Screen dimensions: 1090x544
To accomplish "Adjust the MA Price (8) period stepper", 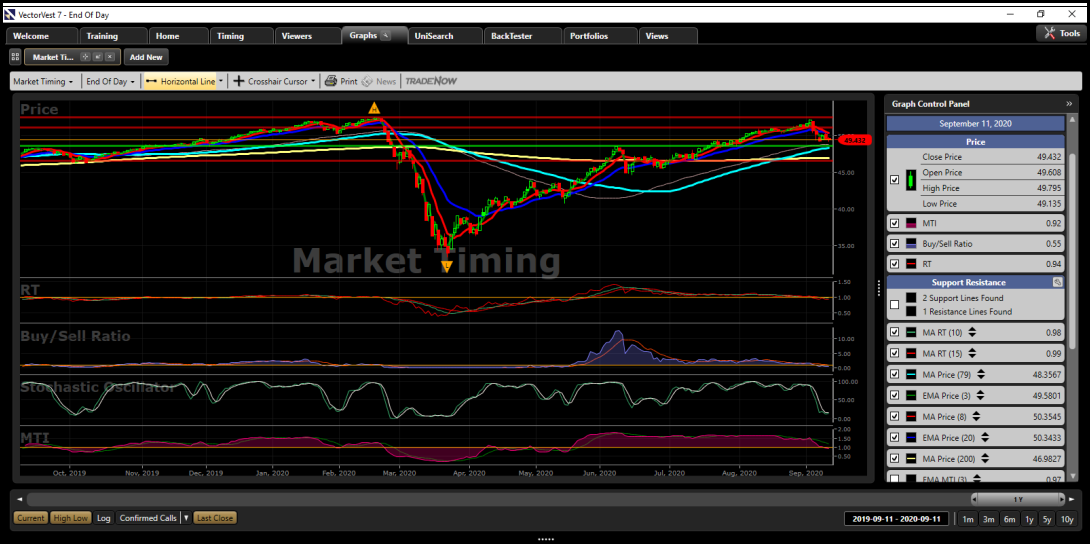I will click(x=977, y=417).
